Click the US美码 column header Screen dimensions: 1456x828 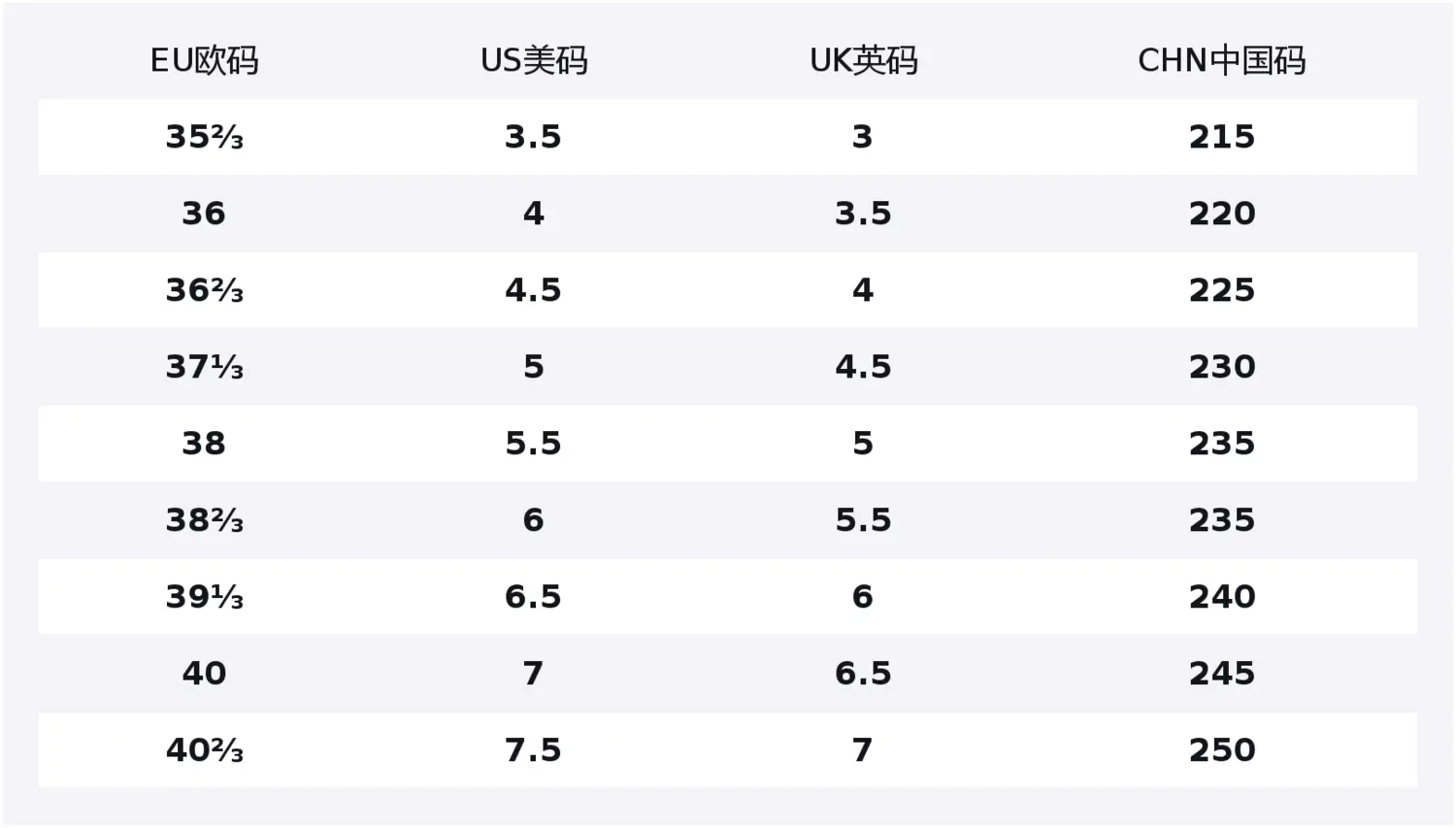click(x=534, y=60)
